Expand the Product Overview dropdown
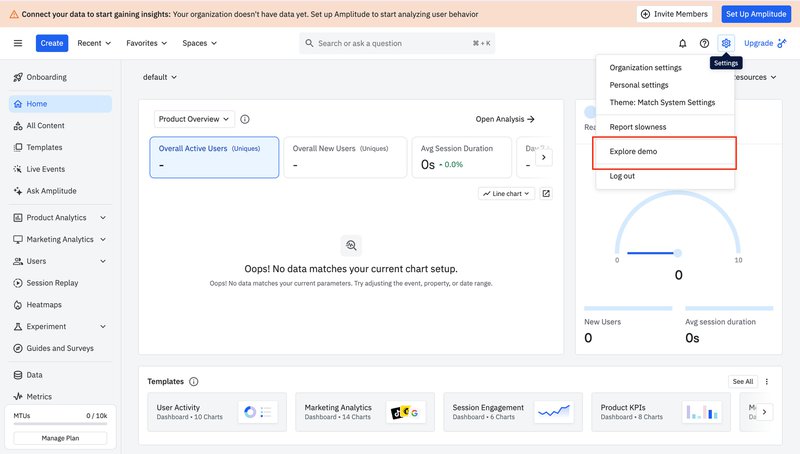The width and height of the screenshot is (800, 454). (195, 119)
